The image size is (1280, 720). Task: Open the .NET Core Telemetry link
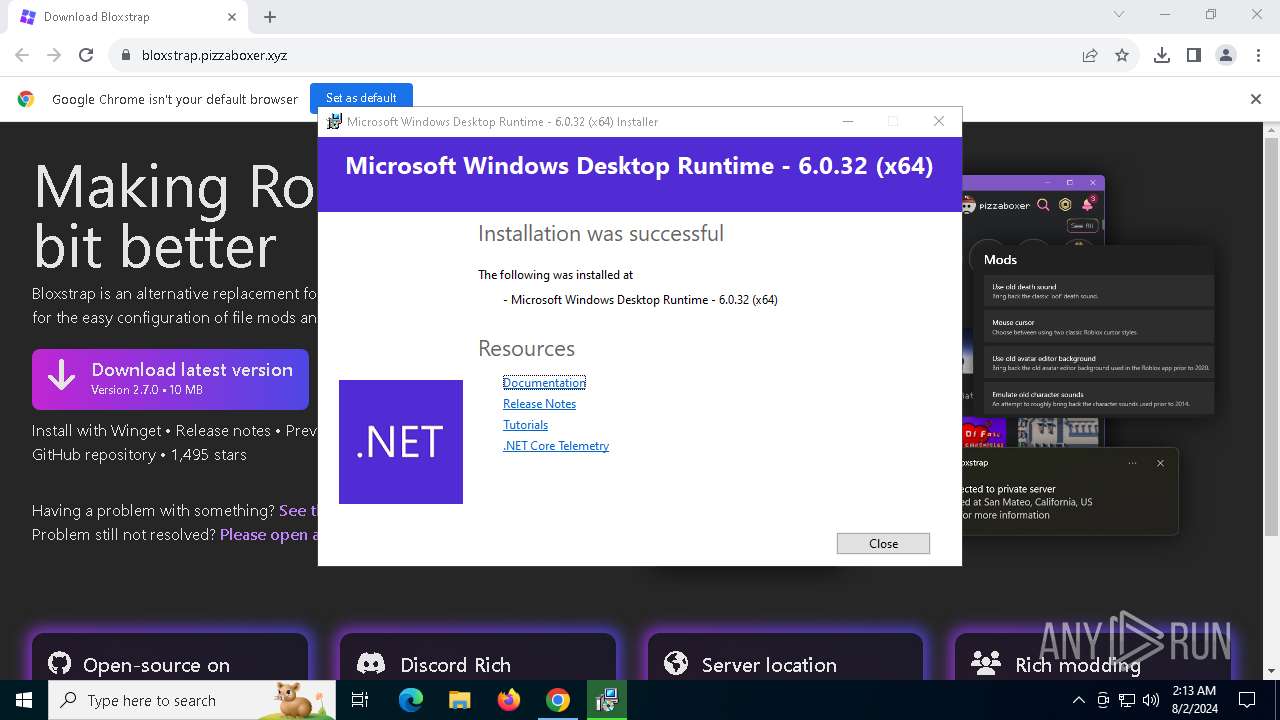[x=556, y=446]
